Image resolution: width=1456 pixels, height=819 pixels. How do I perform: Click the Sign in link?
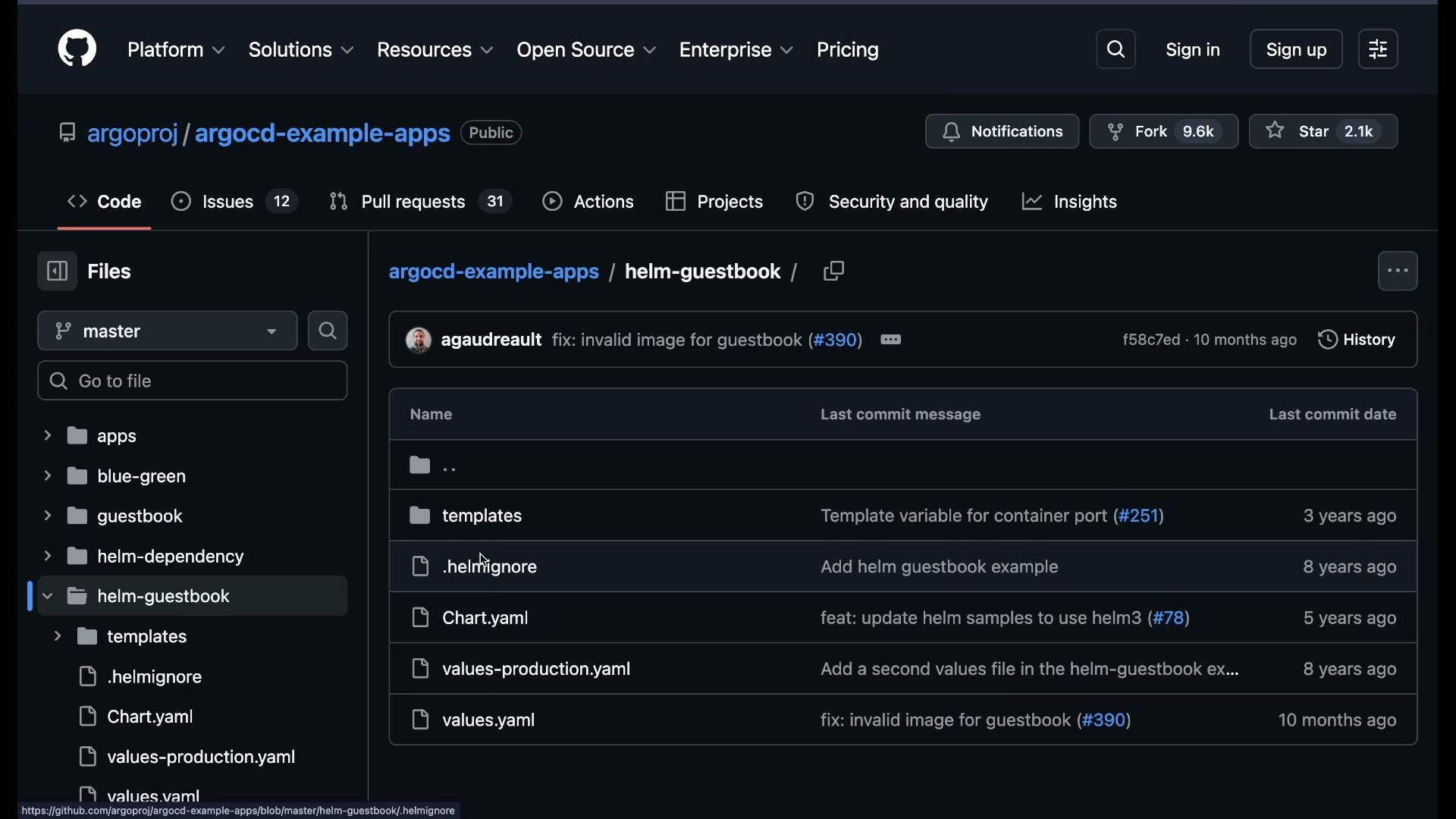1193,50
